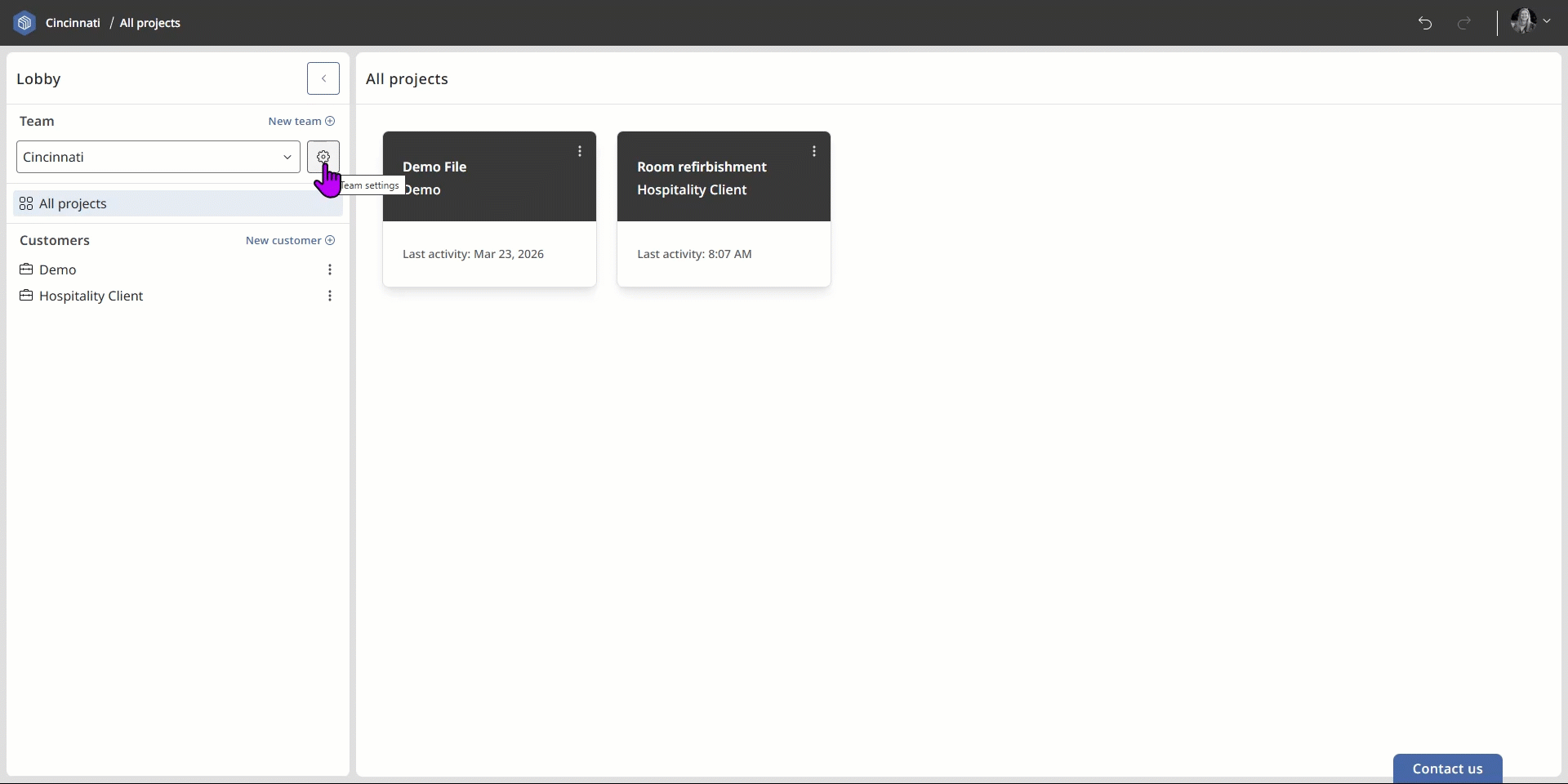Open the Cincinnati team dropdown

coord(158,157)
